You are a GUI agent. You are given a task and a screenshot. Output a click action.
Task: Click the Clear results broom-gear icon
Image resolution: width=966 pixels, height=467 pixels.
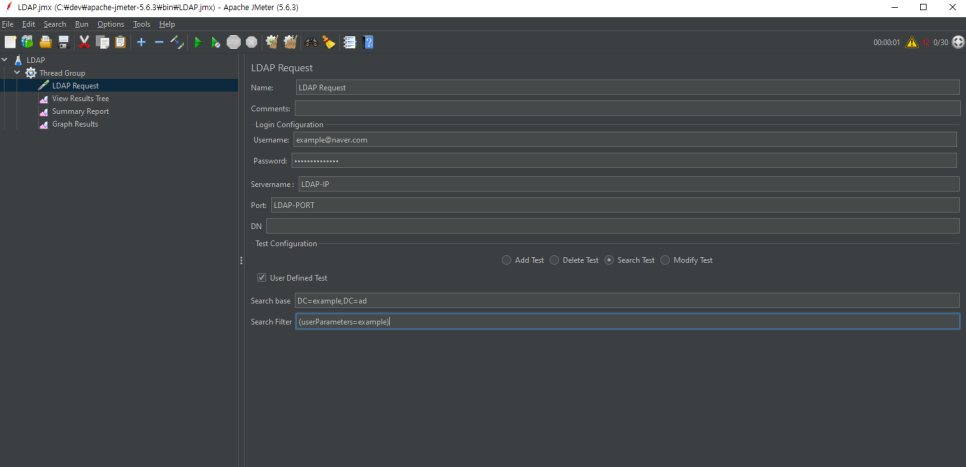(272, 42)
